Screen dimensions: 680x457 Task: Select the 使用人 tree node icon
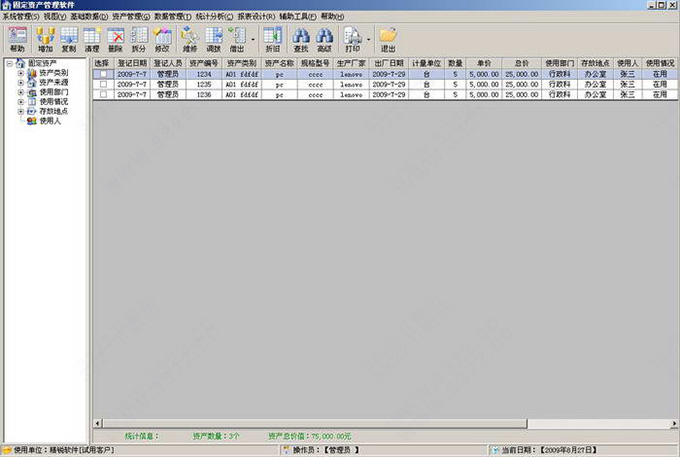pos(32,121)
